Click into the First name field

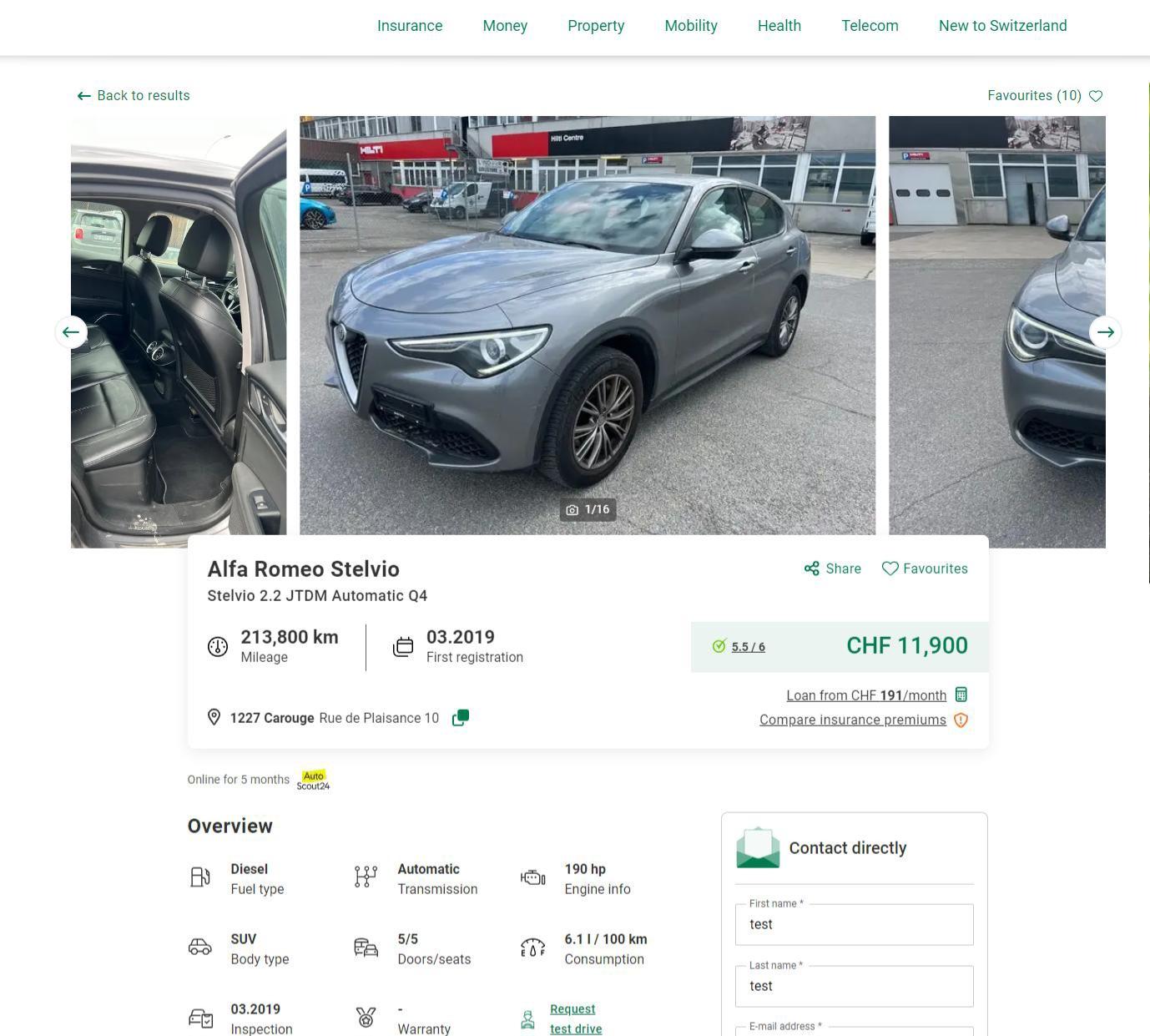coord(854,925)
